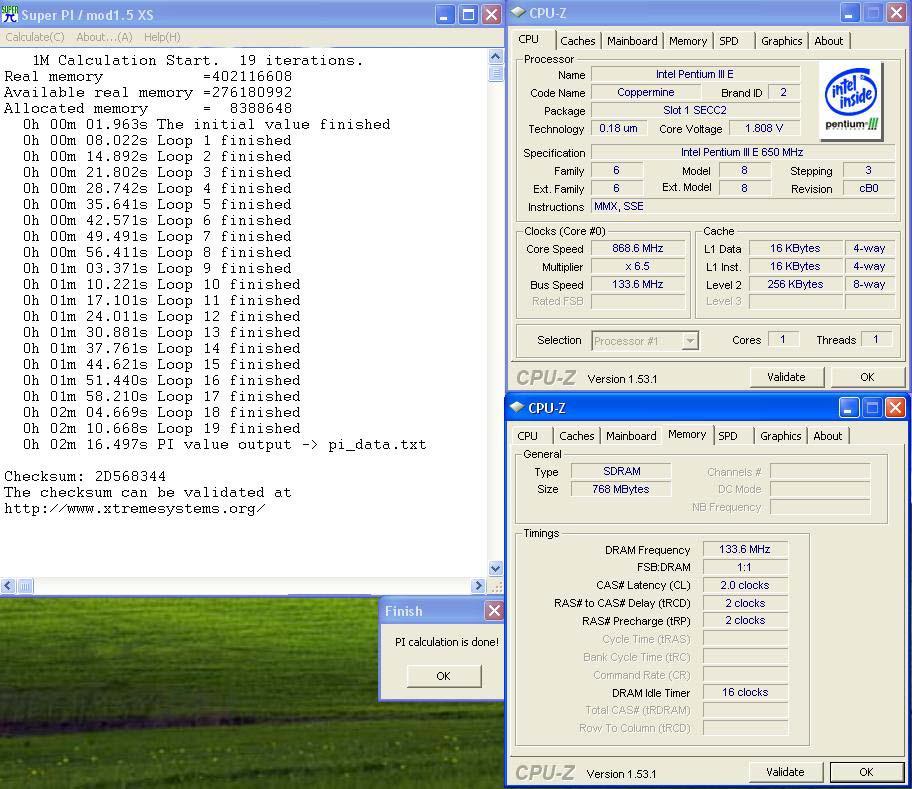This screenshot has height=789, width=912.
Task: Click the Multiplier value 'x 6.5'
Action: pos(637,266)
